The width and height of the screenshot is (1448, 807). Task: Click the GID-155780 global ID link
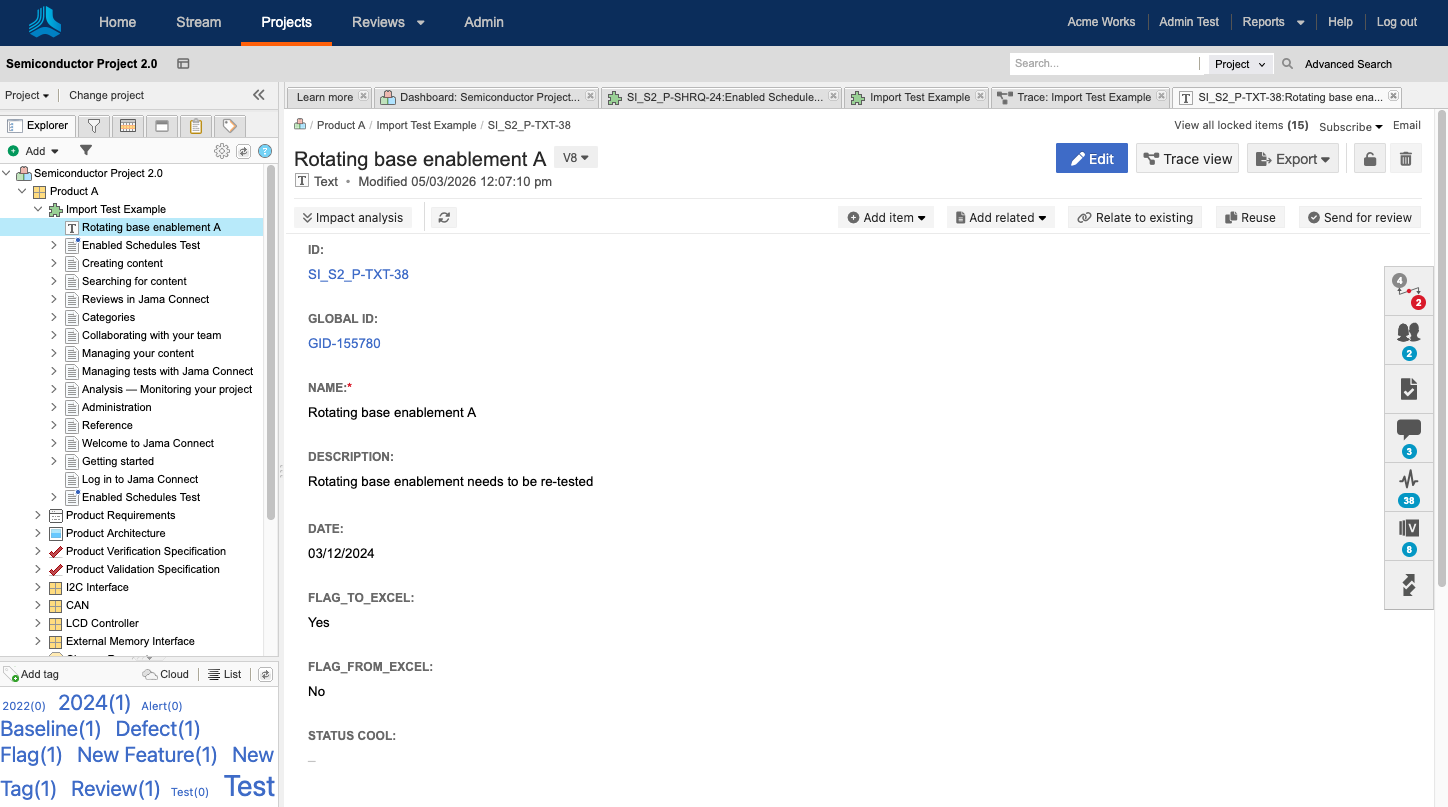[344, 343]
